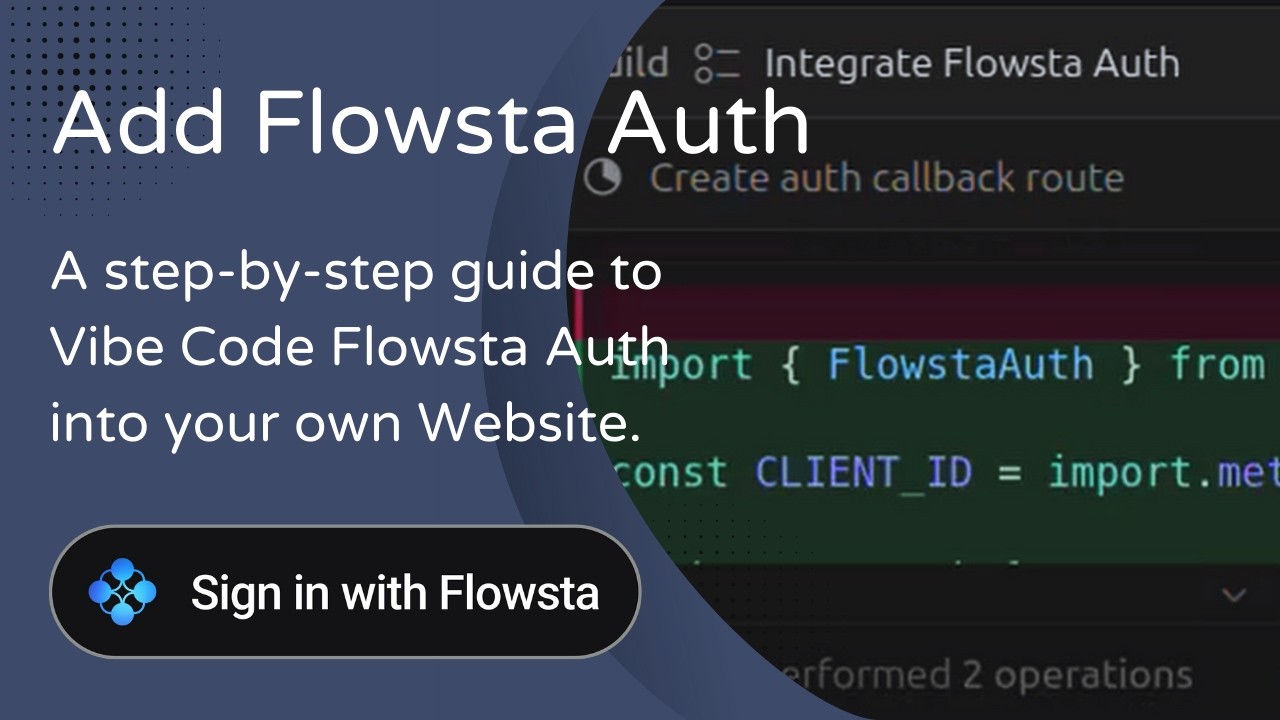Select the 'Create auth callback route' step
1280x720 pixels.
887,179
